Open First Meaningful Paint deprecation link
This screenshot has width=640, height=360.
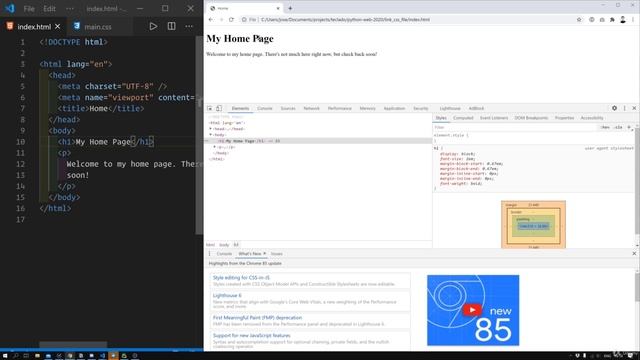tap(257, 318)
